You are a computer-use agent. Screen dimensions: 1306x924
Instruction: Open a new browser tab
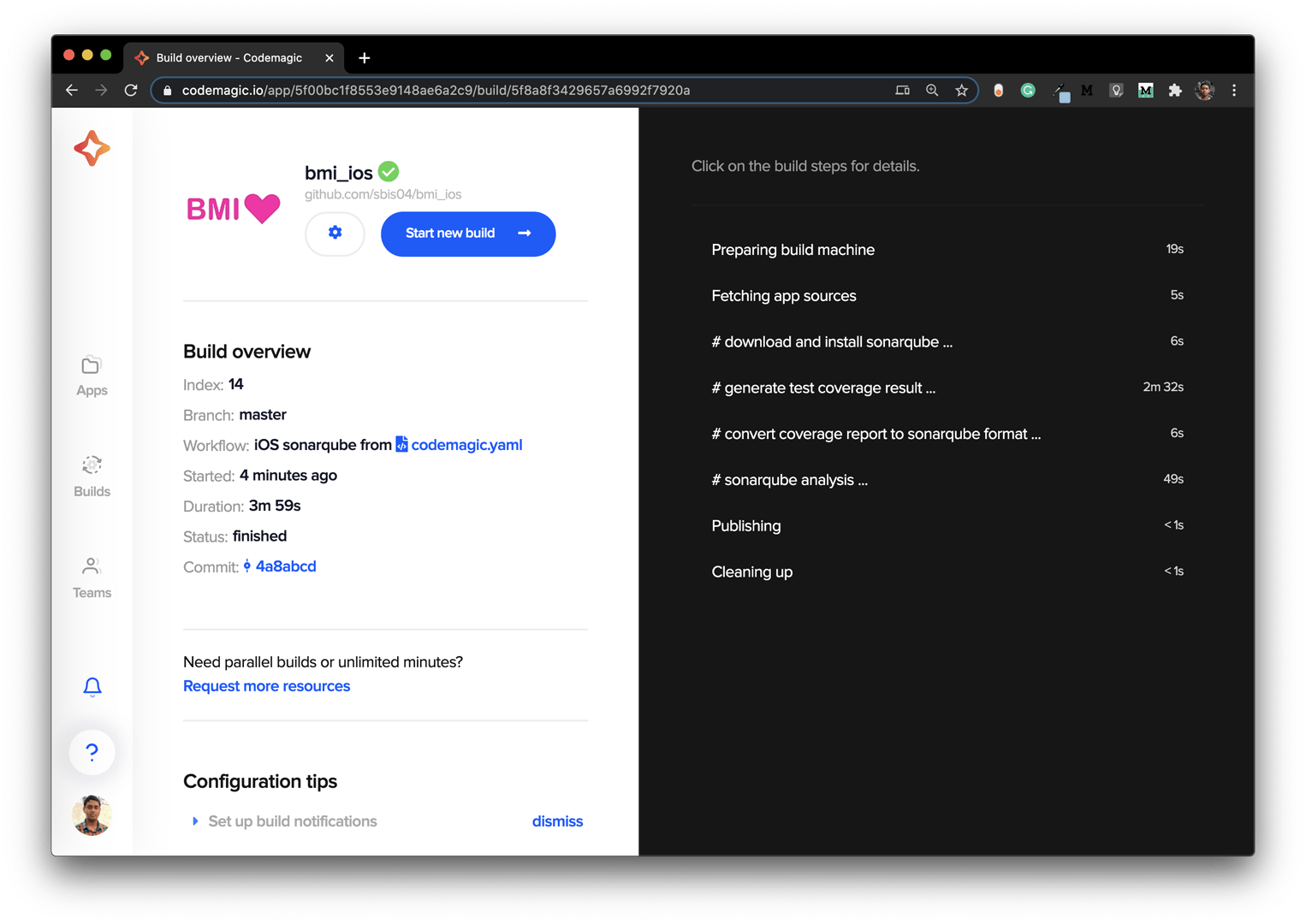(365, 57)
